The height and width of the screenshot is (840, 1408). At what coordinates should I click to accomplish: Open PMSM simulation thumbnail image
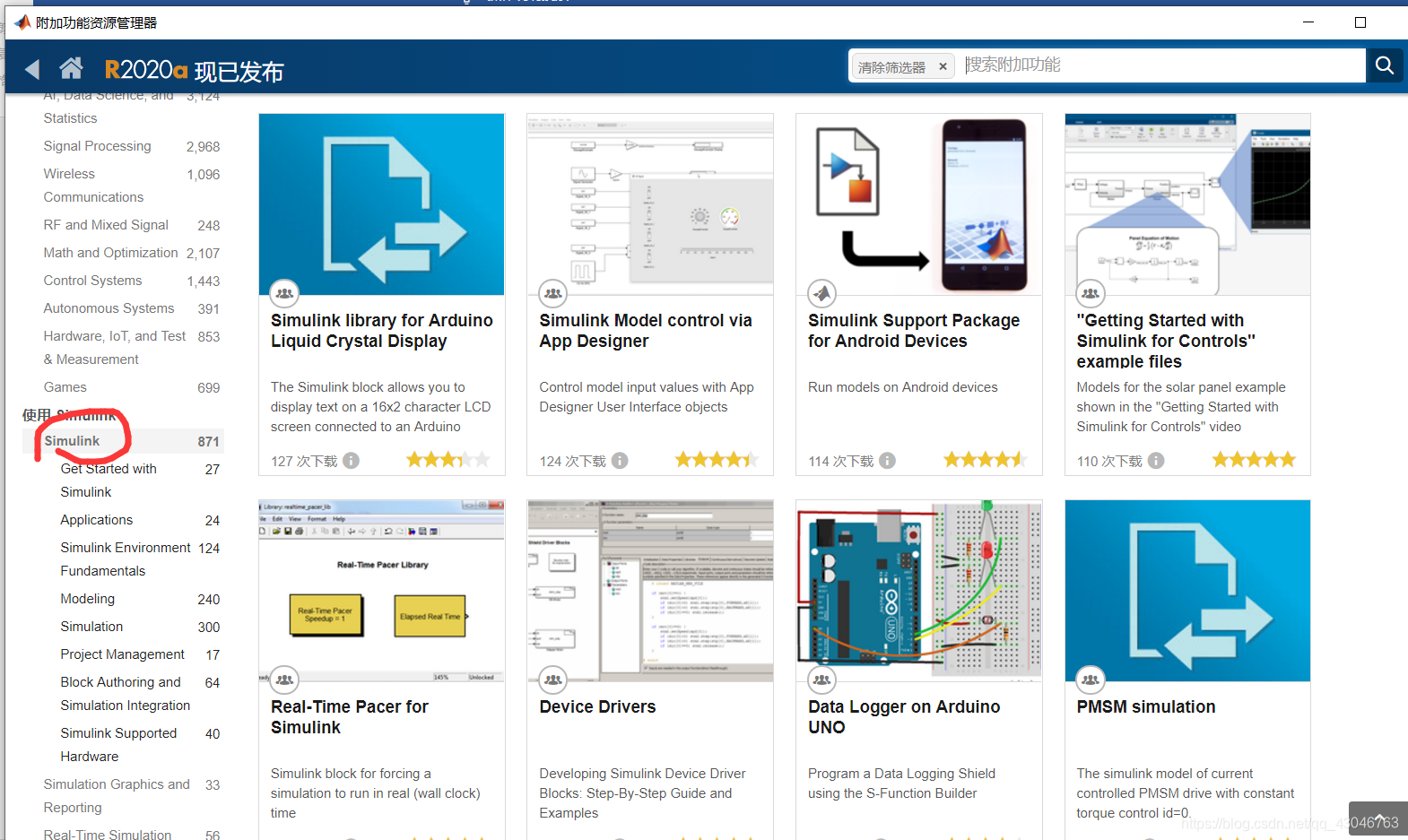pos(1187,591)
